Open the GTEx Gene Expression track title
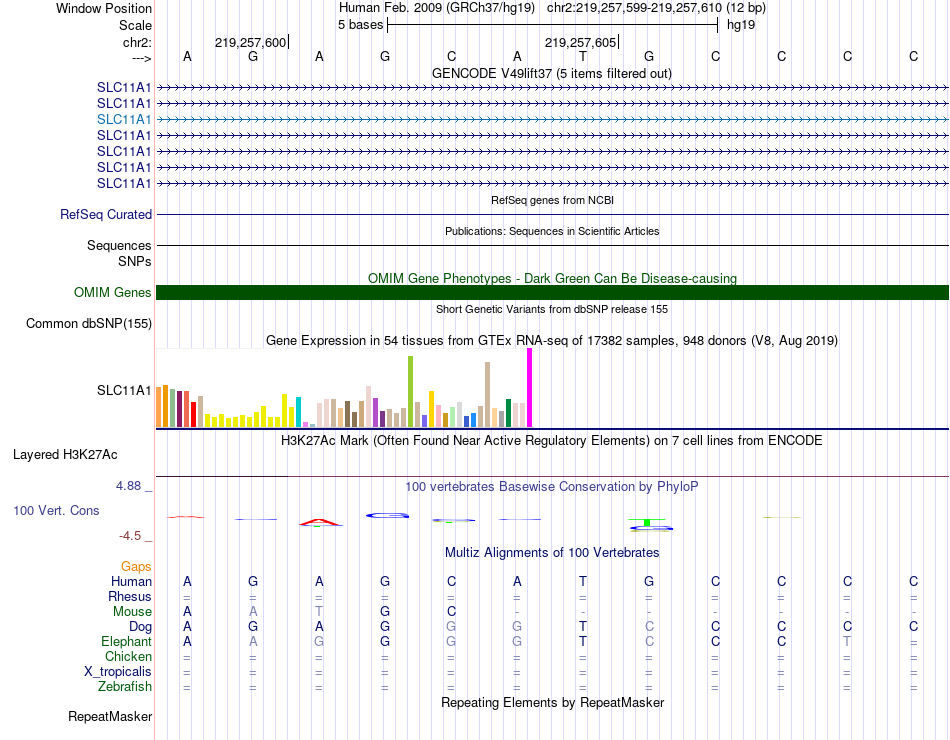 coord(551,341)
